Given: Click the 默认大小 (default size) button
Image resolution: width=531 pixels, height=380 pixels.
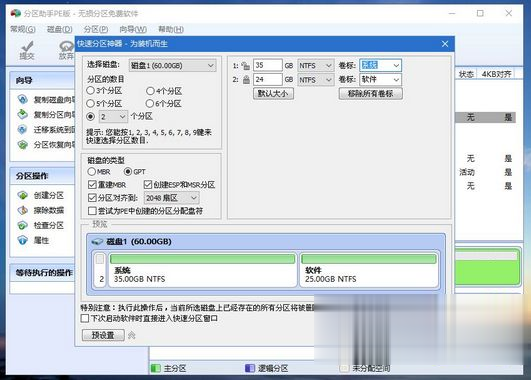Looking at the screenshot, I should click(273, 93).
